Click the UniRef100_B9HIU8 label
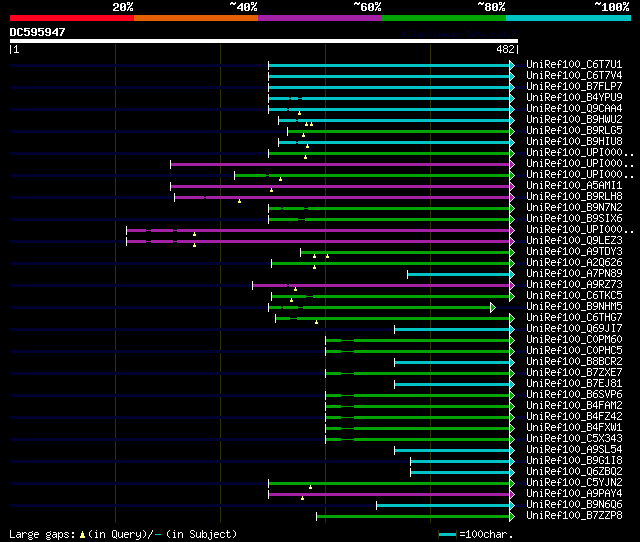The height and width of the screenshot is (542, 640). click(574, 142)
